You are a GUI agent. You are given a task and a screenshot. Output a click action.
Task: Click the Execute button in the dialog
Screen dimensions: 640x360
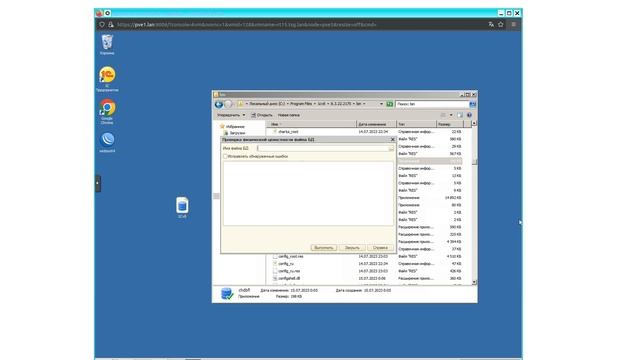(x=324, y=248)
